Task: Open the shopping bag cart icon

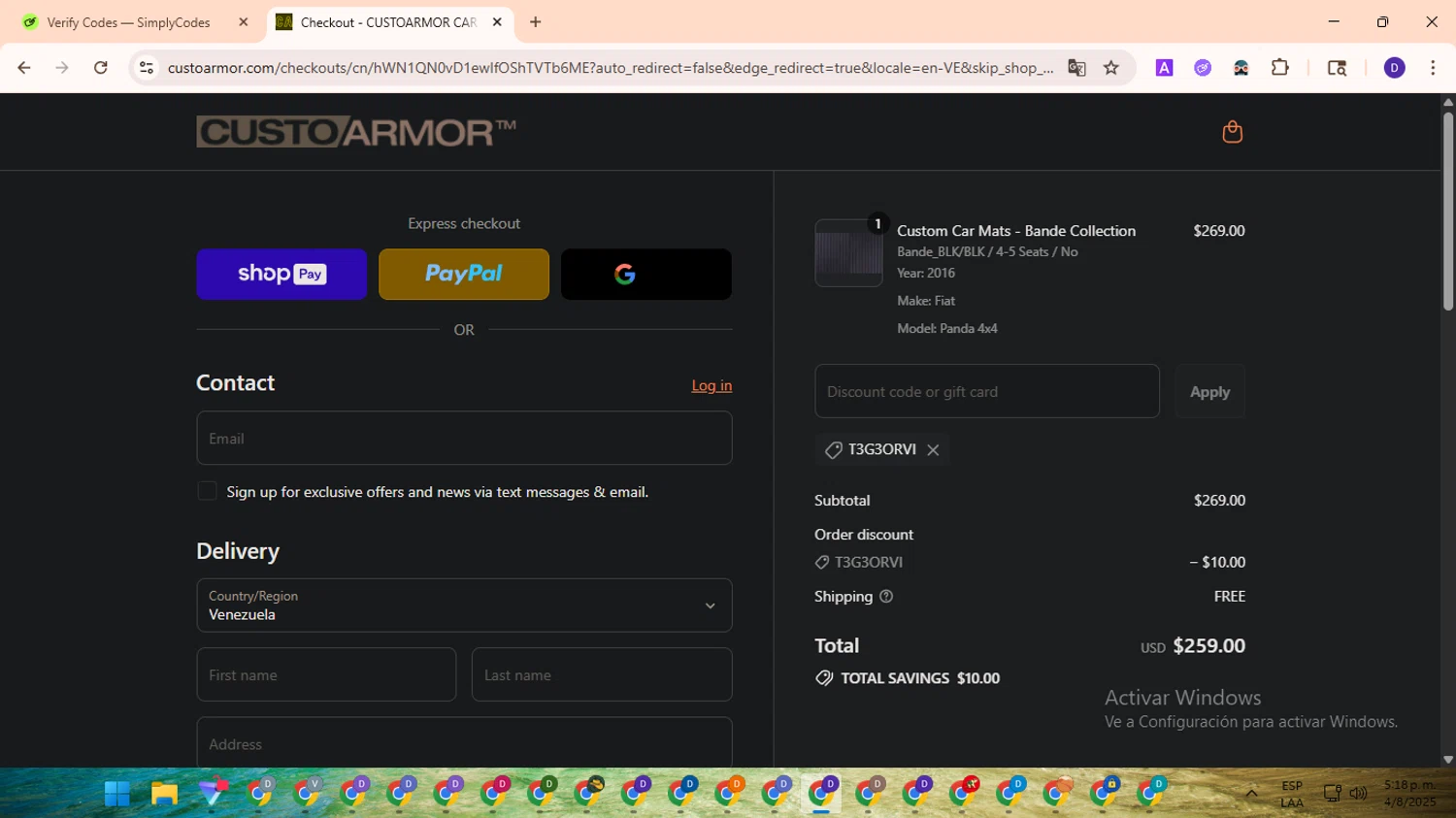Action: [x=1232, y=132]
